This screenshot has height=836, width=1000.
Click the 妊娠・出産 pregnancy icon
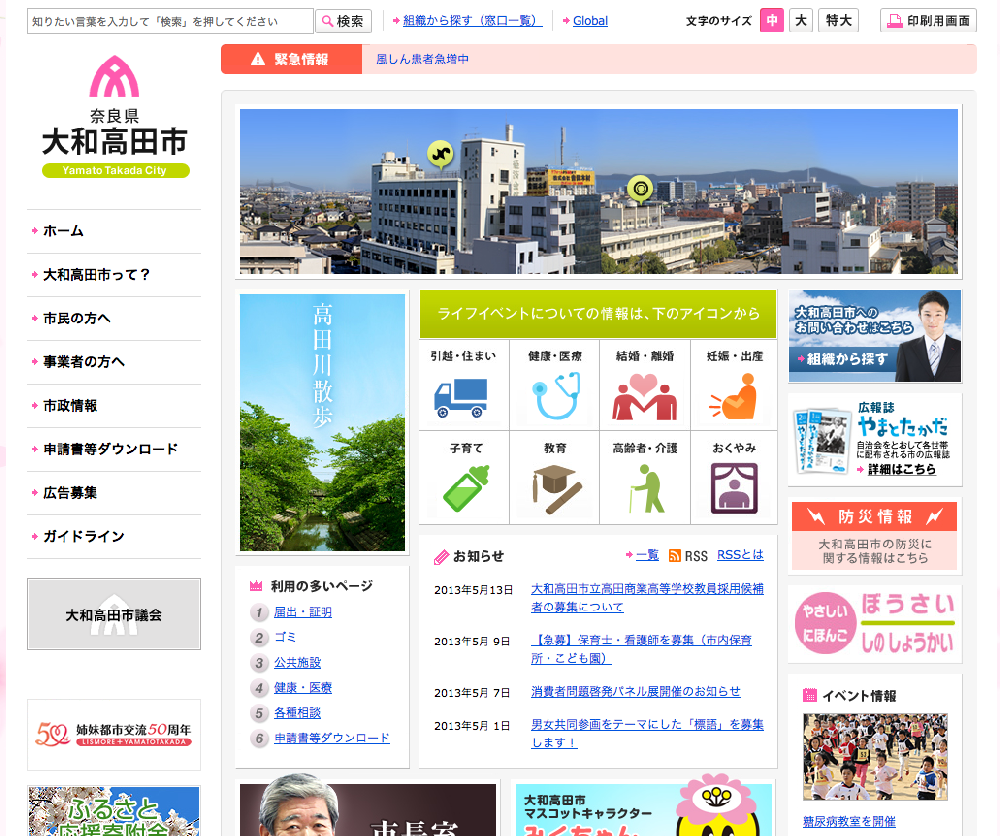coord(734,395)
